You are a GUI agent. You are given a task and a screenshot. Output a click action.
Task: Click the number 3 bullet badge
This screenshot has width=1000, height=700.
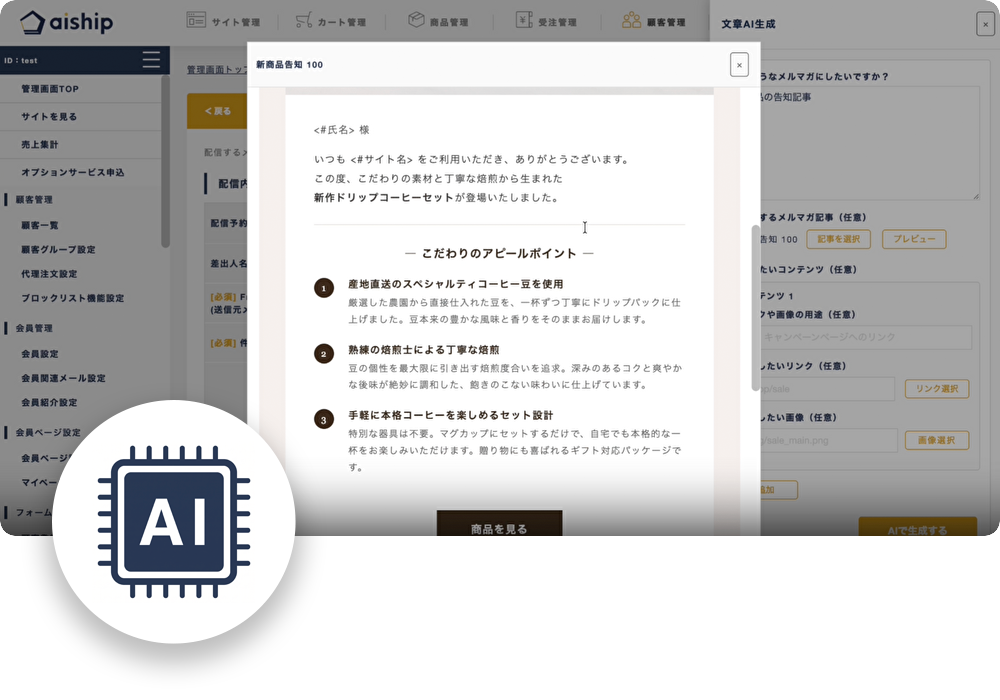[324, 419]
